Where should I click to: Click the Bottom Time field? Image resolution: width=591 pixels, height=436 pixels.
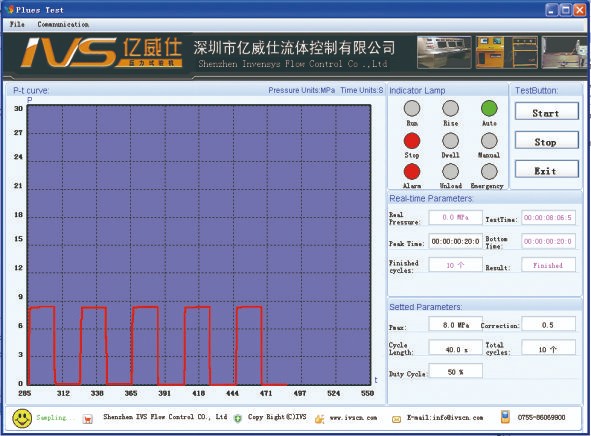548,241
